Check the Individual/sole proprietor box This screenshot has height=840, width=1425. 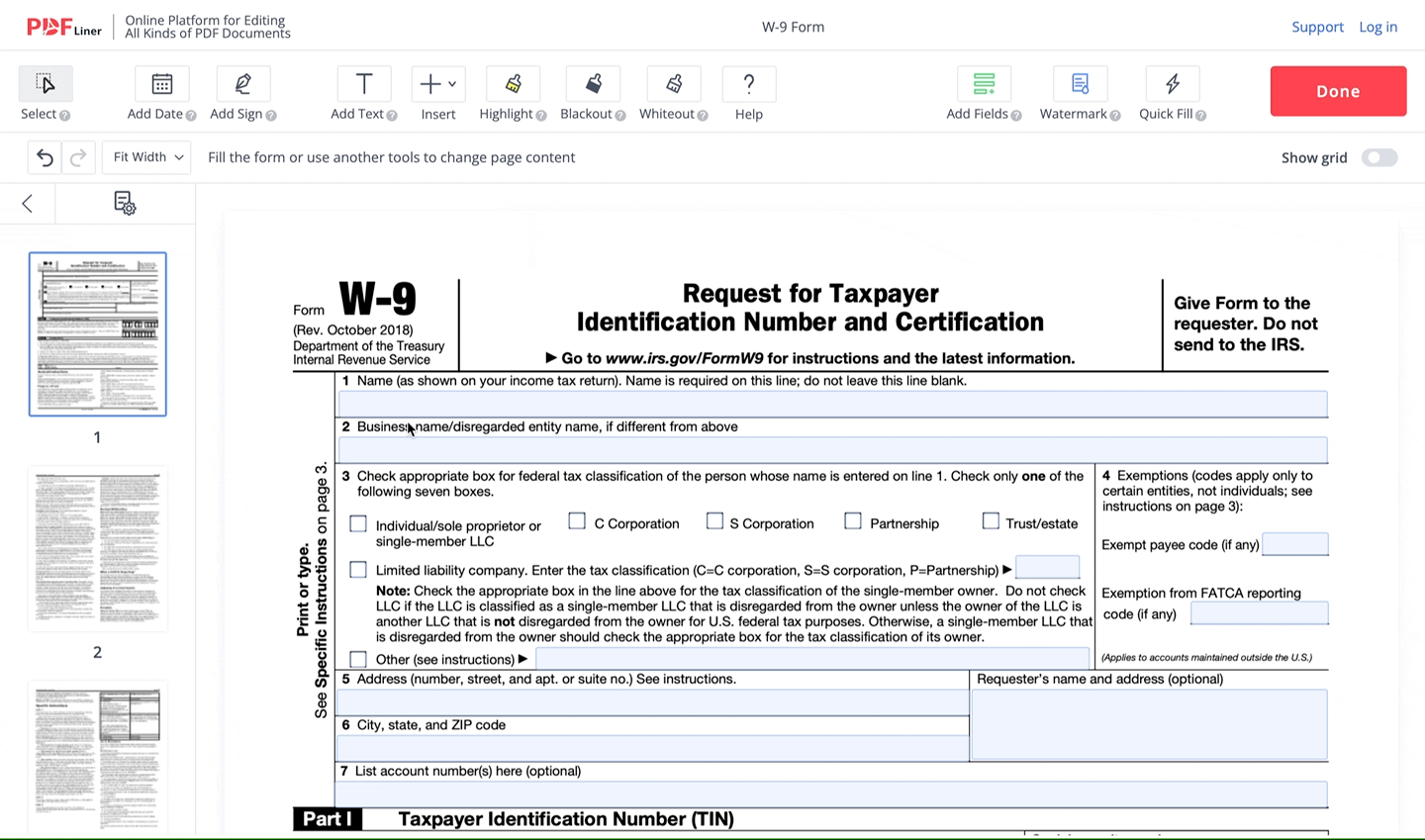pos(357,523)
